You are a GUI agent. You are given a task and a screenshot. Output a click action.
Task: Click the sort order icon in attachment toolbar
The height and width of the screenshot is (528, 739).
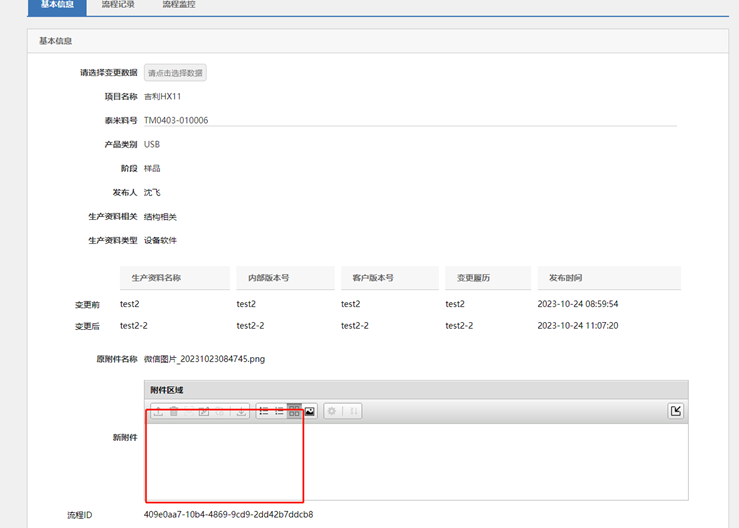pyautogui.click(x=353, y=412)
